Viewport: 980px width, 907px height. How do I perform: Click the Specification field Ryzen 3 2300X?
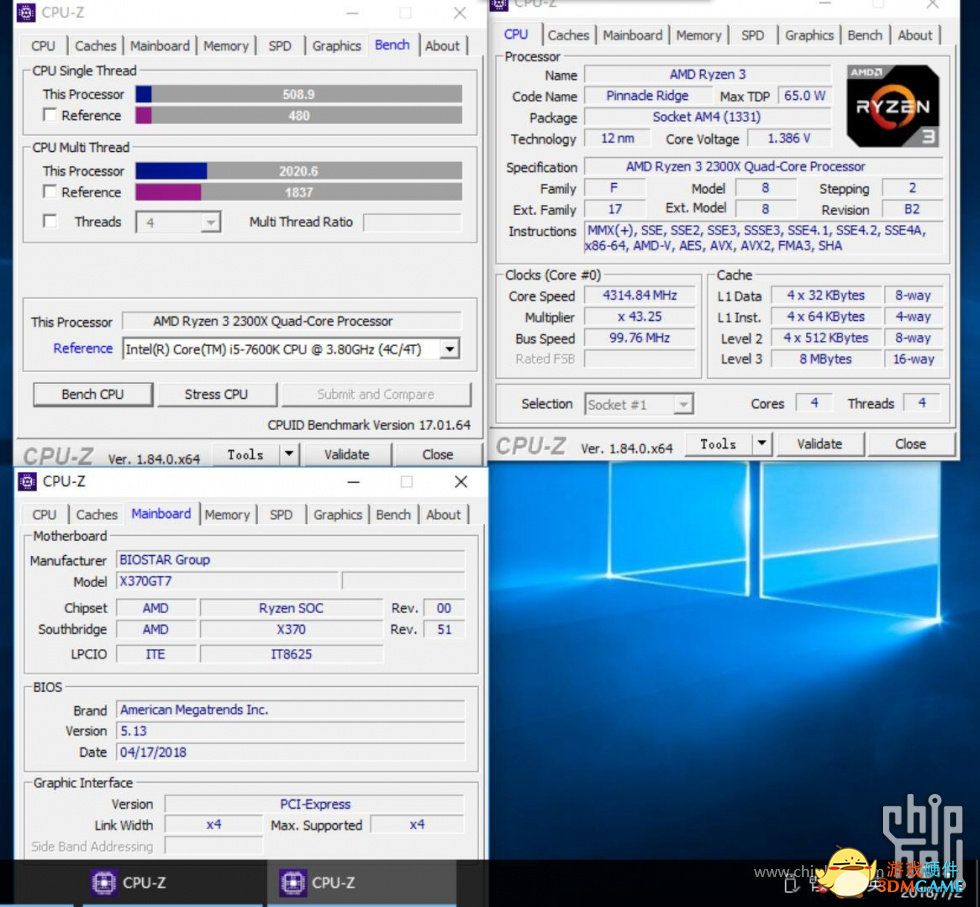[x=764, y=167]
